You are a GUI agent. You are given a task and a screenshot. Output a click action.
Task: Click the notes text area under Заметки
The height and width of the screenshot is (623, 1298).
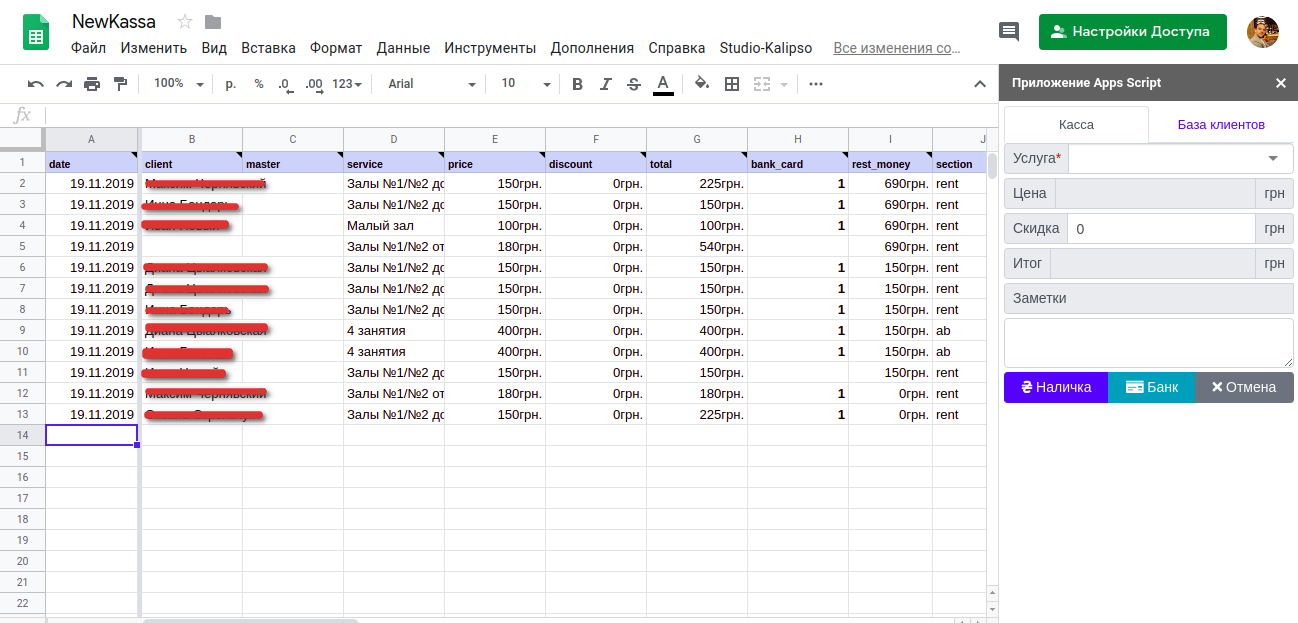click(x=1148, y=343)
